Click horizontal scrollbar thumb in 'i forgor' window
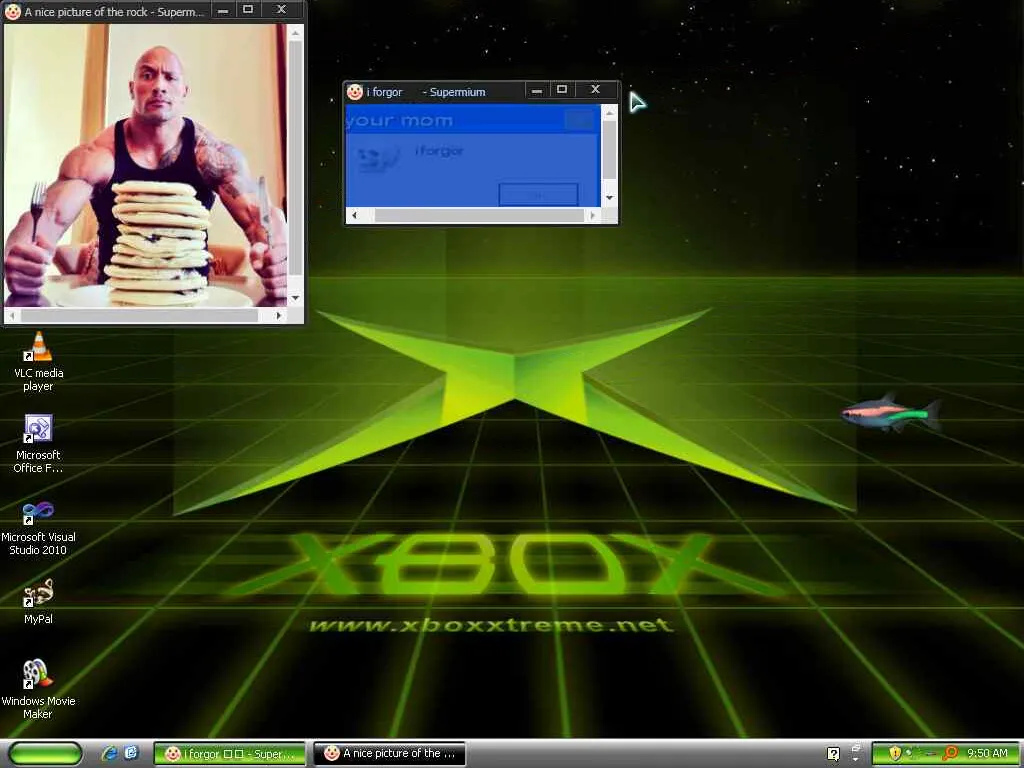Viewport: 1024px width, 768px height. pyautogui.click(x=479, y=215)
